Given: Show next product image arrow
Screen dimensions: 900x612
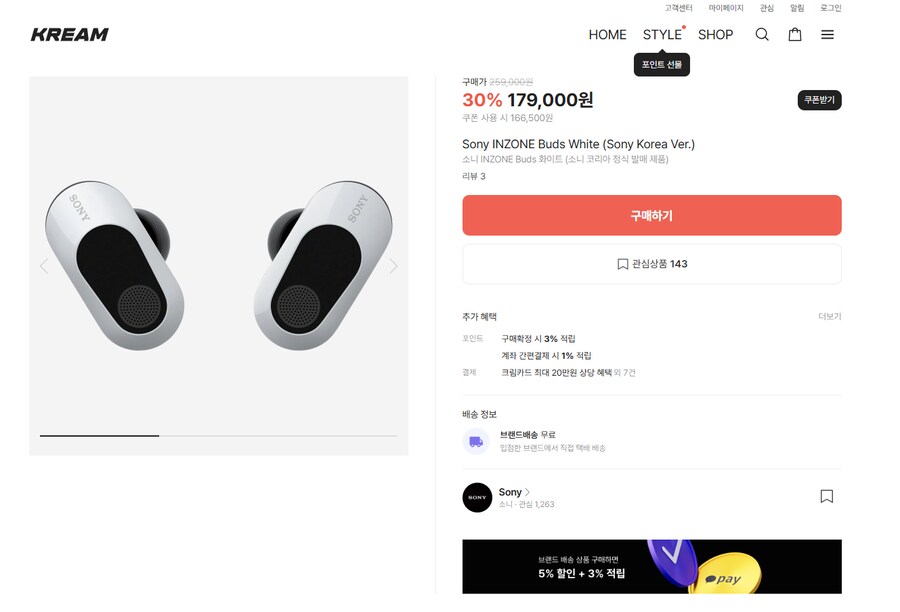Looking at the screenshot, I should (393, 266).
